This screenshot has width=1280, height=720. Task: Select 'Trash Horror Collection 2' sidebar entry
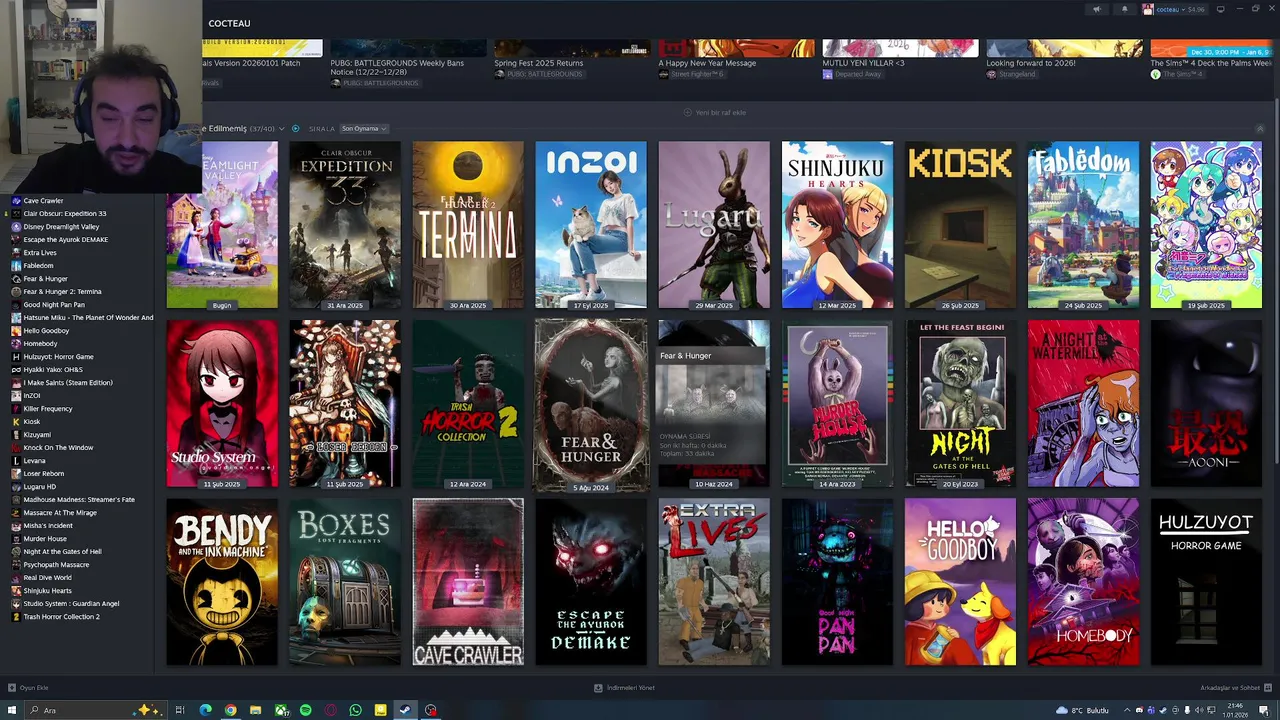pyautogui.click(x=61, y=617)
